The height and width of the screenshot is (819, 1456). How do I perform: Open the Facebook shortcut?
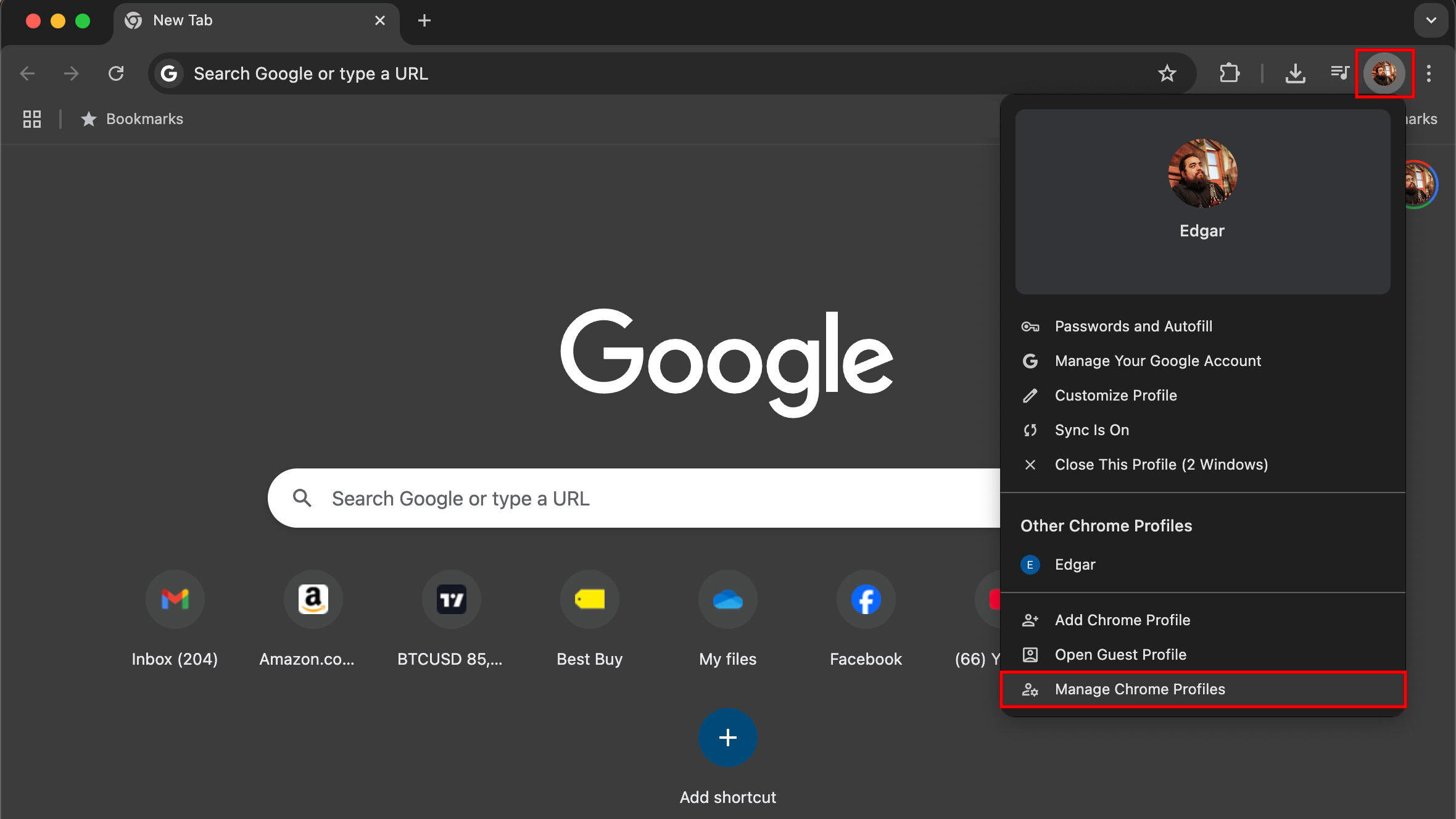pos(866,599)
